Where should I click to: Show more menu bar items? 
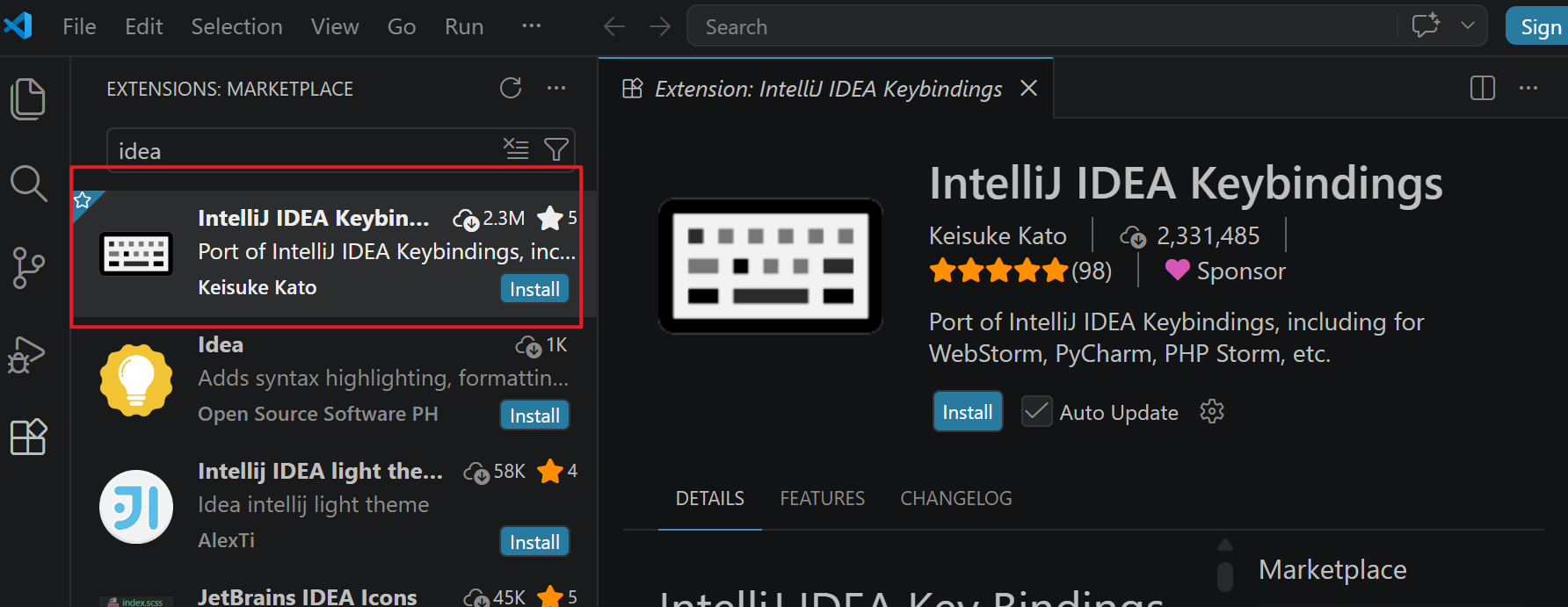pyautogui.click(x=532, y=25)
